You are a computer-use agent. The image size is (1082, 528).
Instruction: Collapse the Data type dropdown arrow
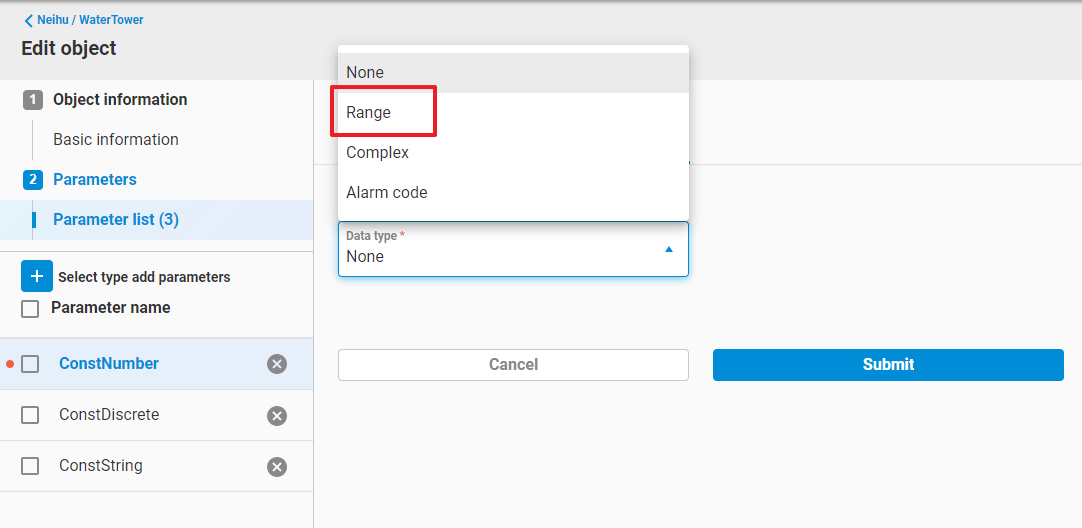click(x=669, y=249)
